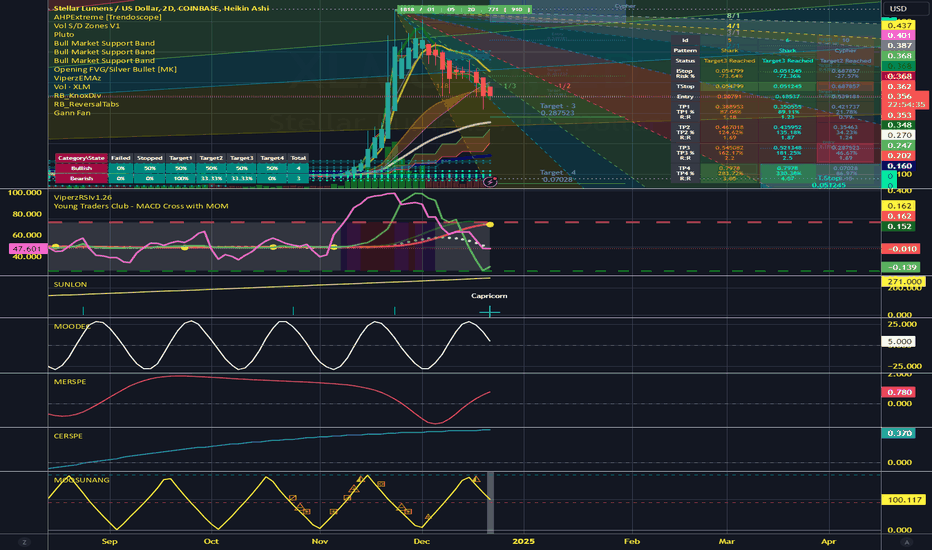Select the CERSPE pane label

point(68,436)
